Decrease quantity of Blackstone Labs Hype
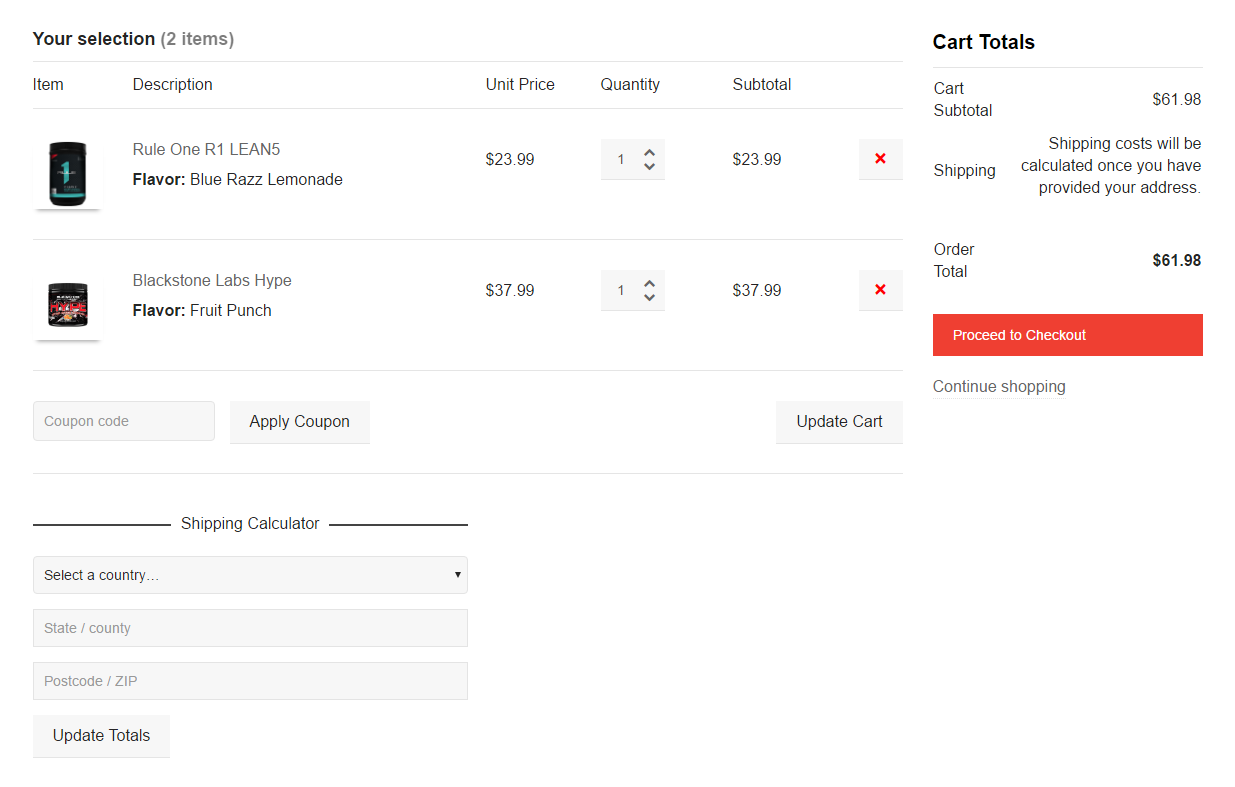Image resolution: width=1235 pixels, height=787 pixels. [x=649, y=298]
